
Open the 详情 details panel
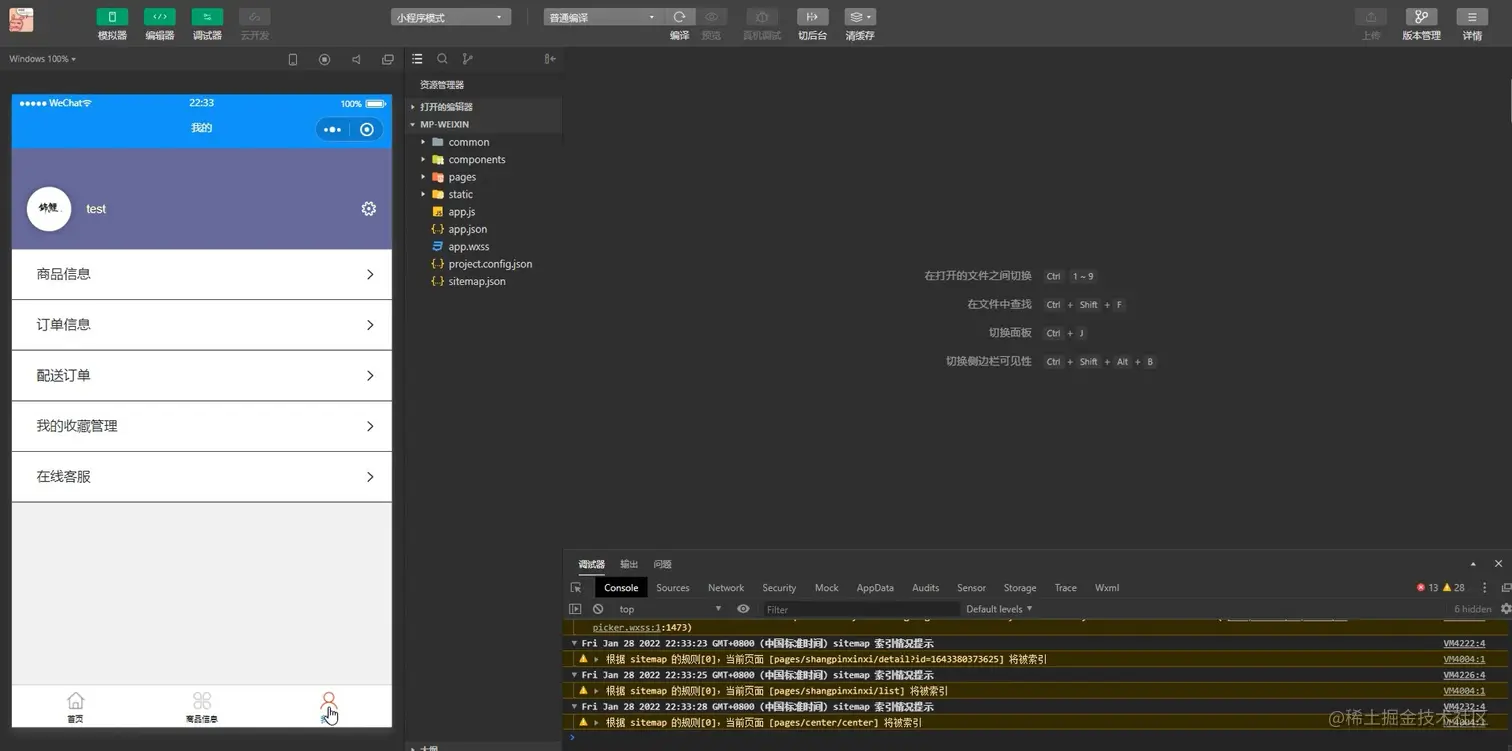[x=1472, y=17]
